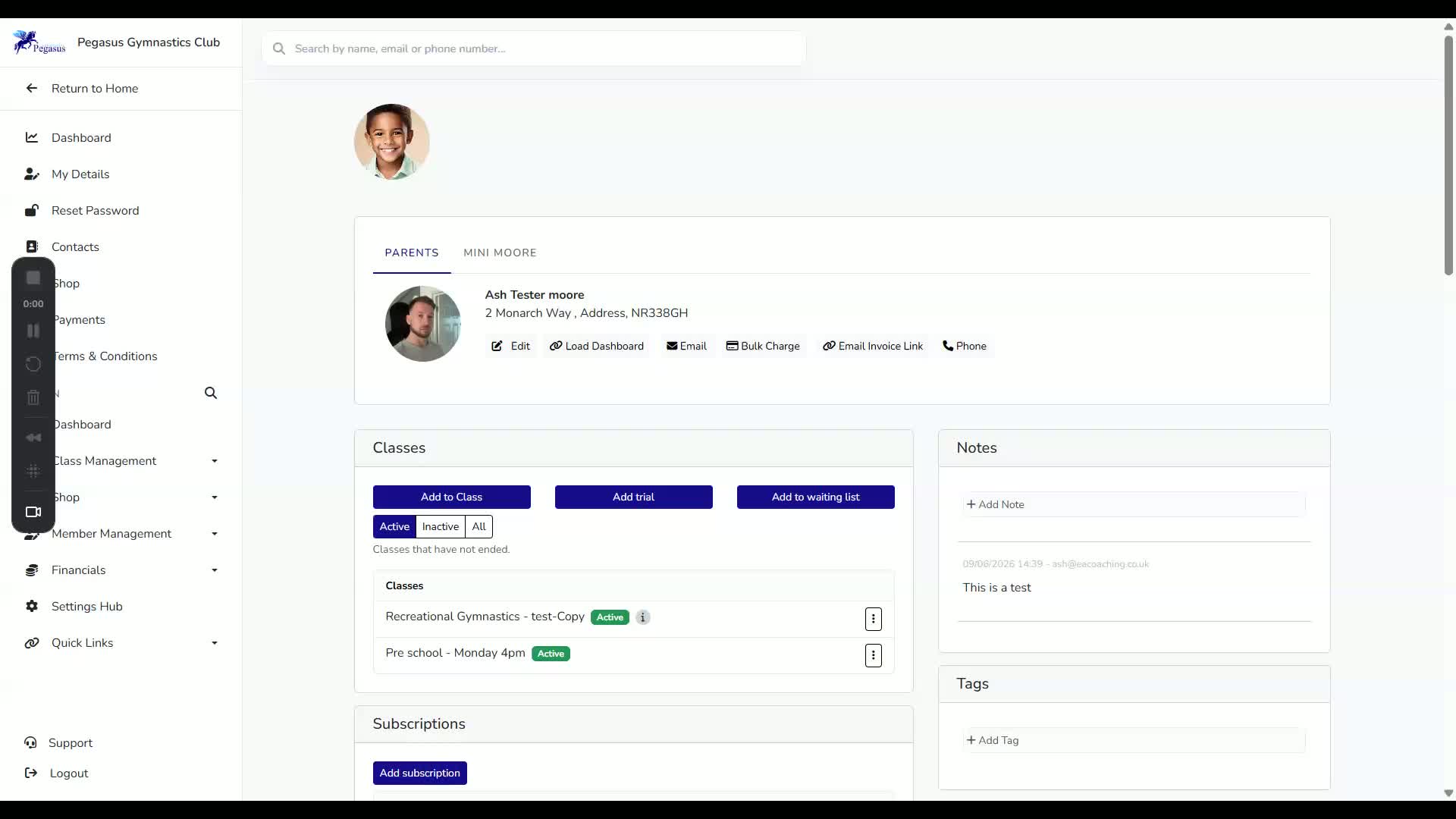Click Add trial button
1456x819 pixels.
pyautogui.click(x=634, y=497)
